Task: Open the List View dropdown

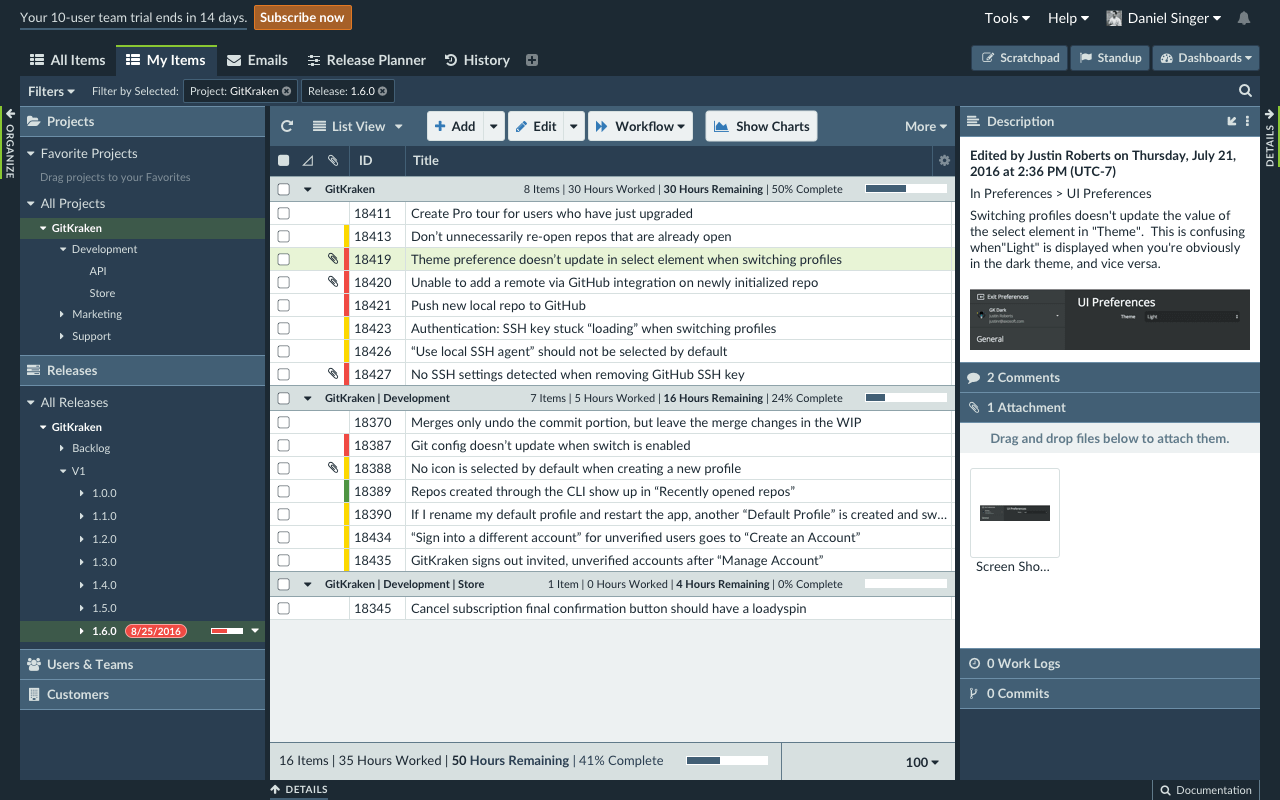Action: click(357, 126)
